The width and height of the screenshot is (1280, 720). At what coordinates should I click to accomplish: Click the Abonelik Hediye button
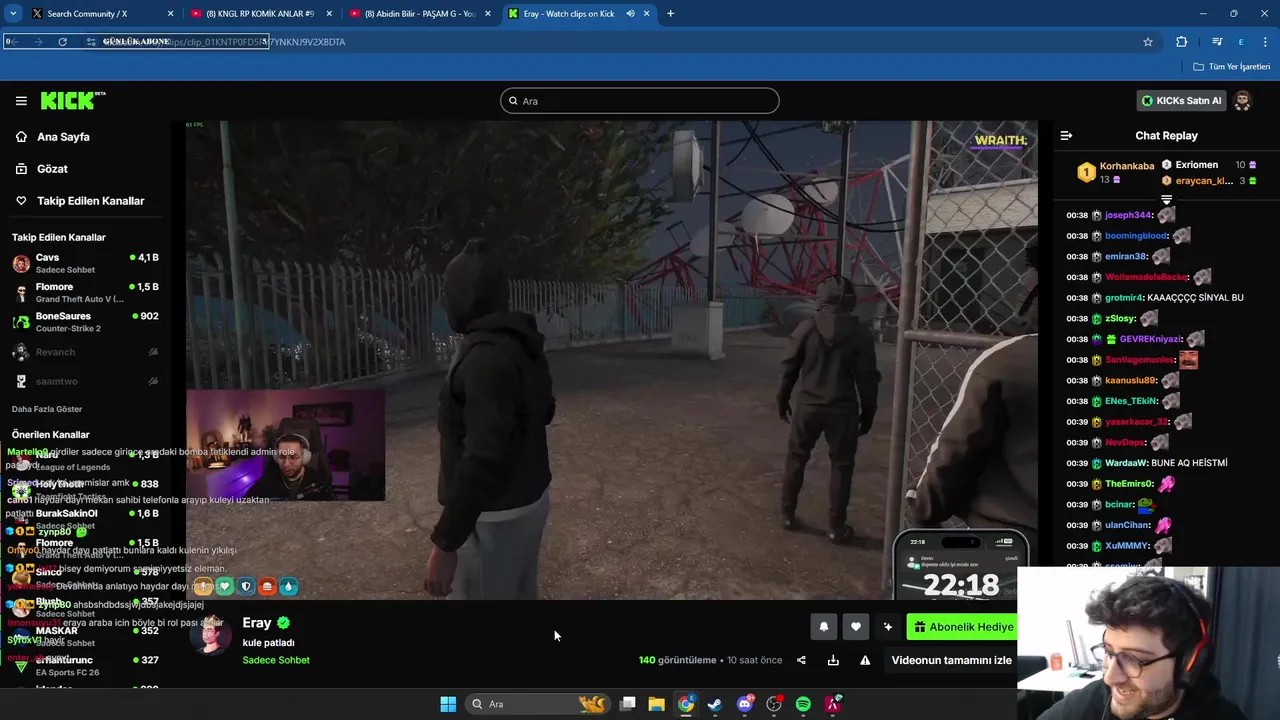[962, 627]
